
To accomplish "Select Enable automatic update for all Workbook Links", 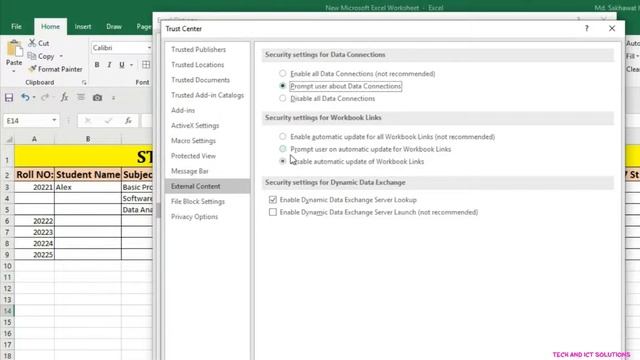I will (282, 136).
